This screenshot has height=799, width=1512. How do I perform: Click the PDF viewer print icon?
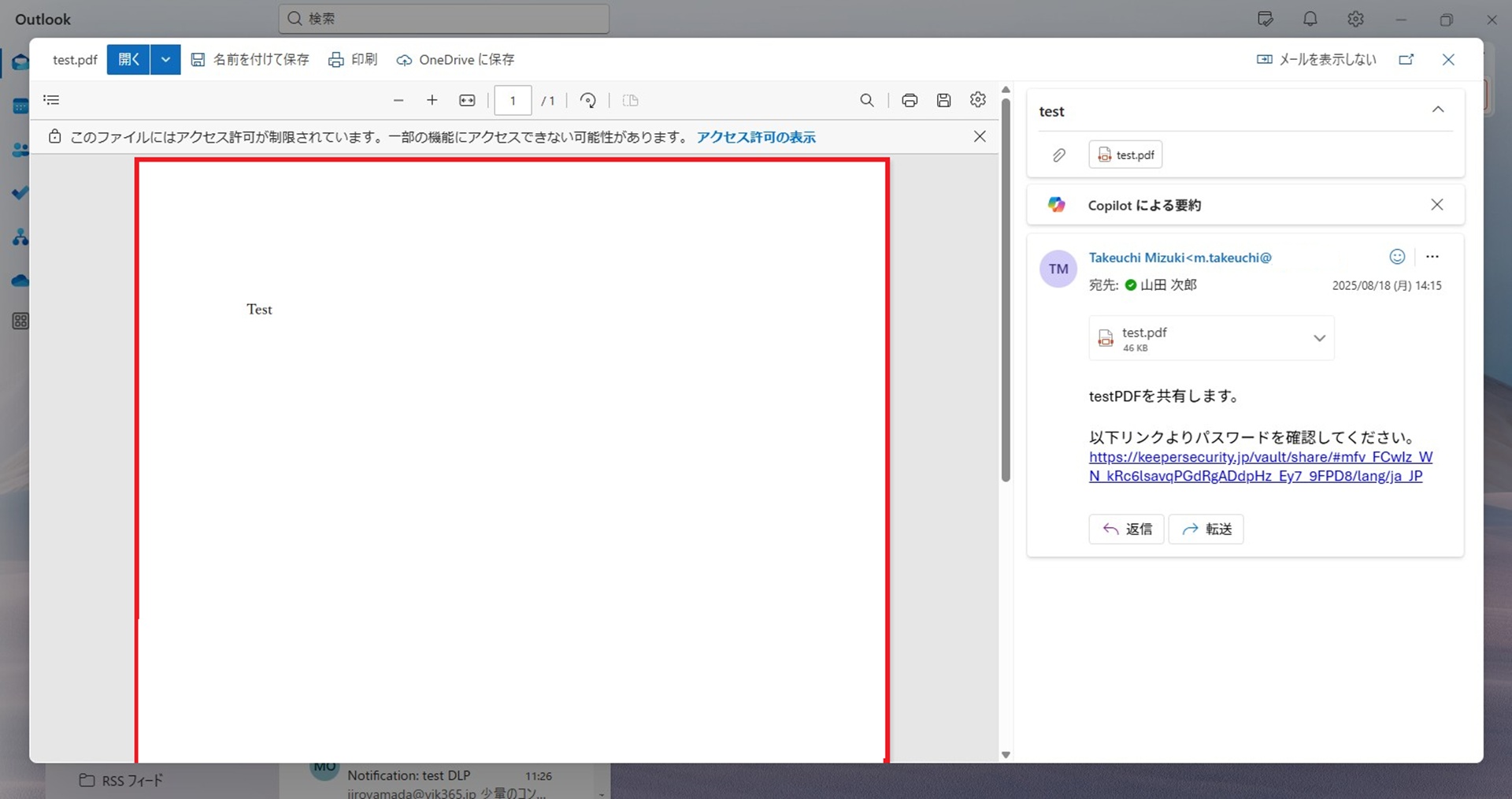910,100
